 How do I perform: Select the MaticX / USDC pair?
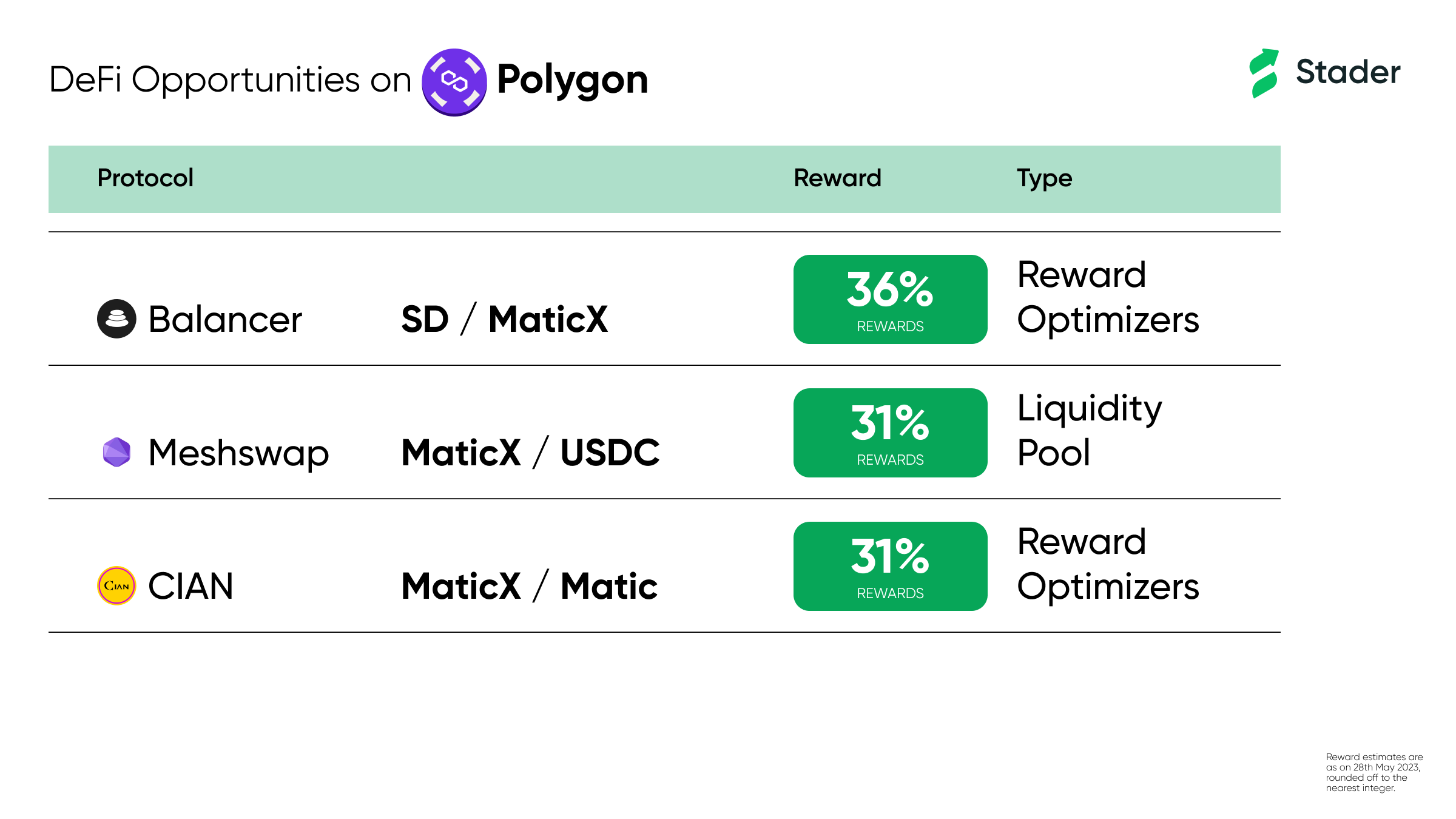pyautogui.click(x=531, y=453)
